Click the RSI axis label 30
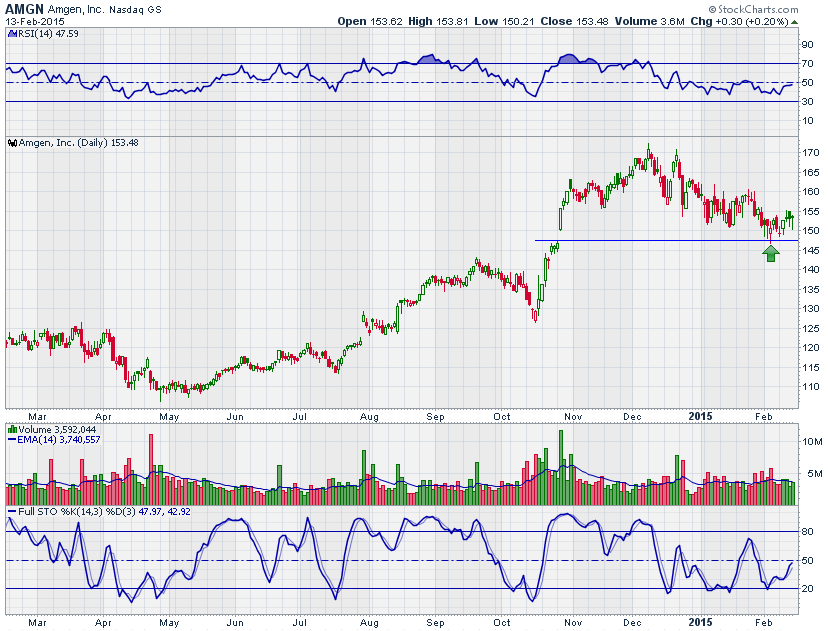 click(x=807, y=102)
